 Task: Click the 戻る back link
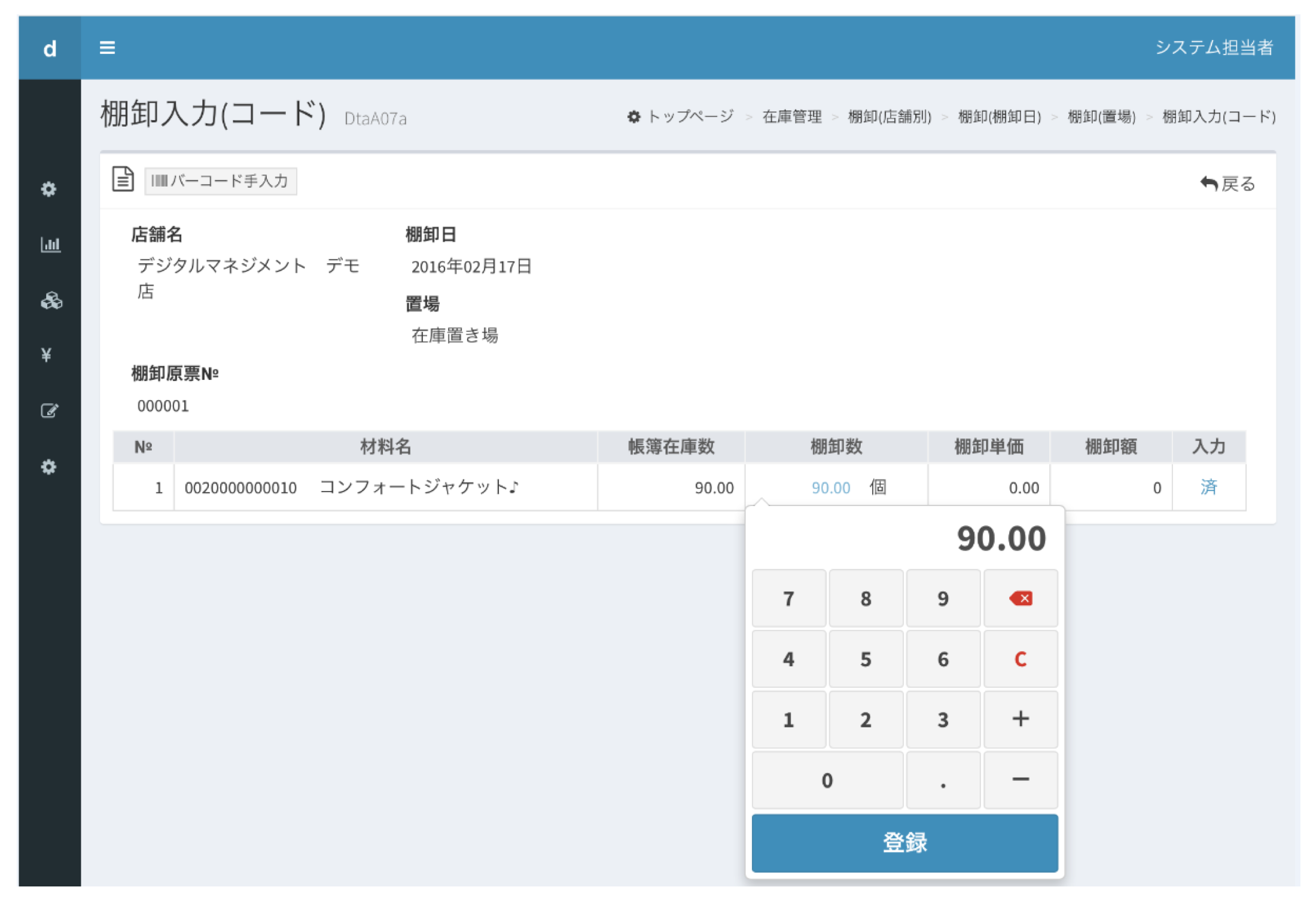point(1227,183)
